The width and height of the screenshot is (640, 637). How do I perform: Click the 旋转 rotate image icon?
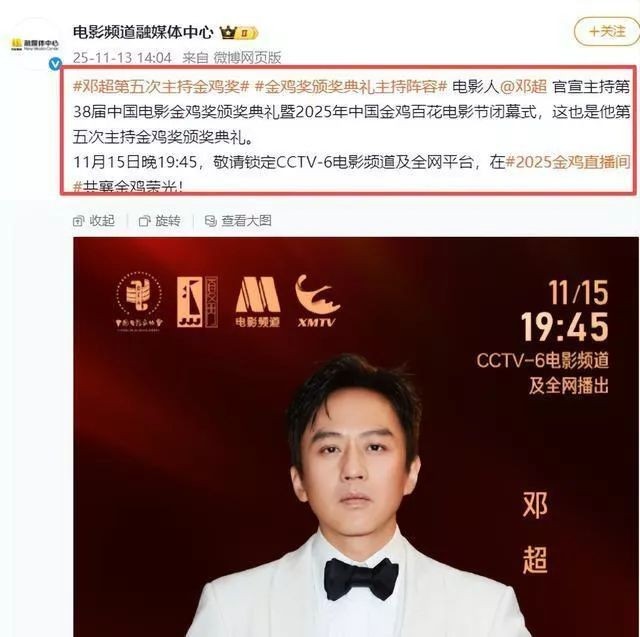144,221
